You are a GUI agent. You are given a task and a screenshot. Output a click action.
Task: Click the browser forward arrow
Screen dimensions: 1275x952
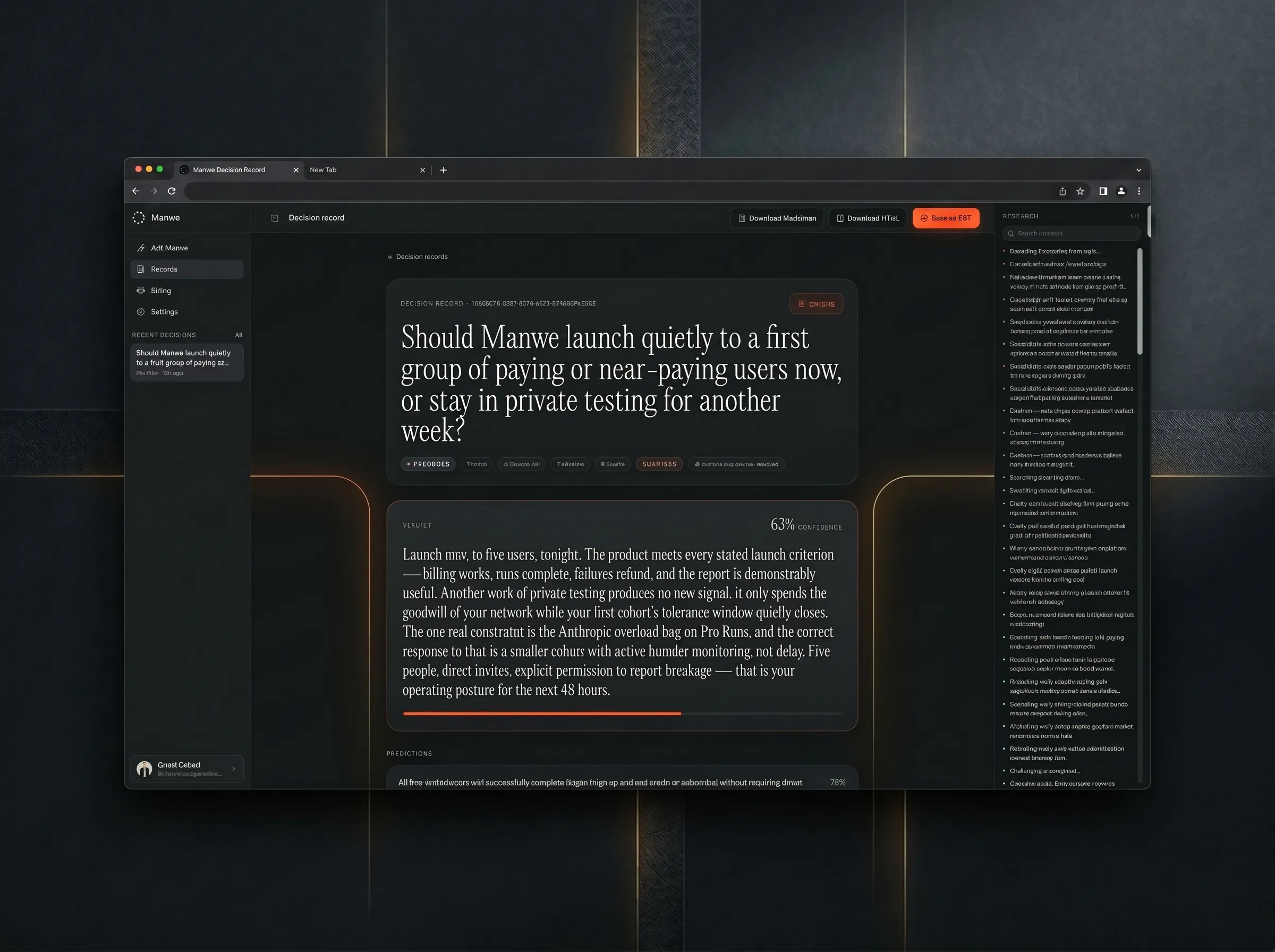click(x=153, y=191)
